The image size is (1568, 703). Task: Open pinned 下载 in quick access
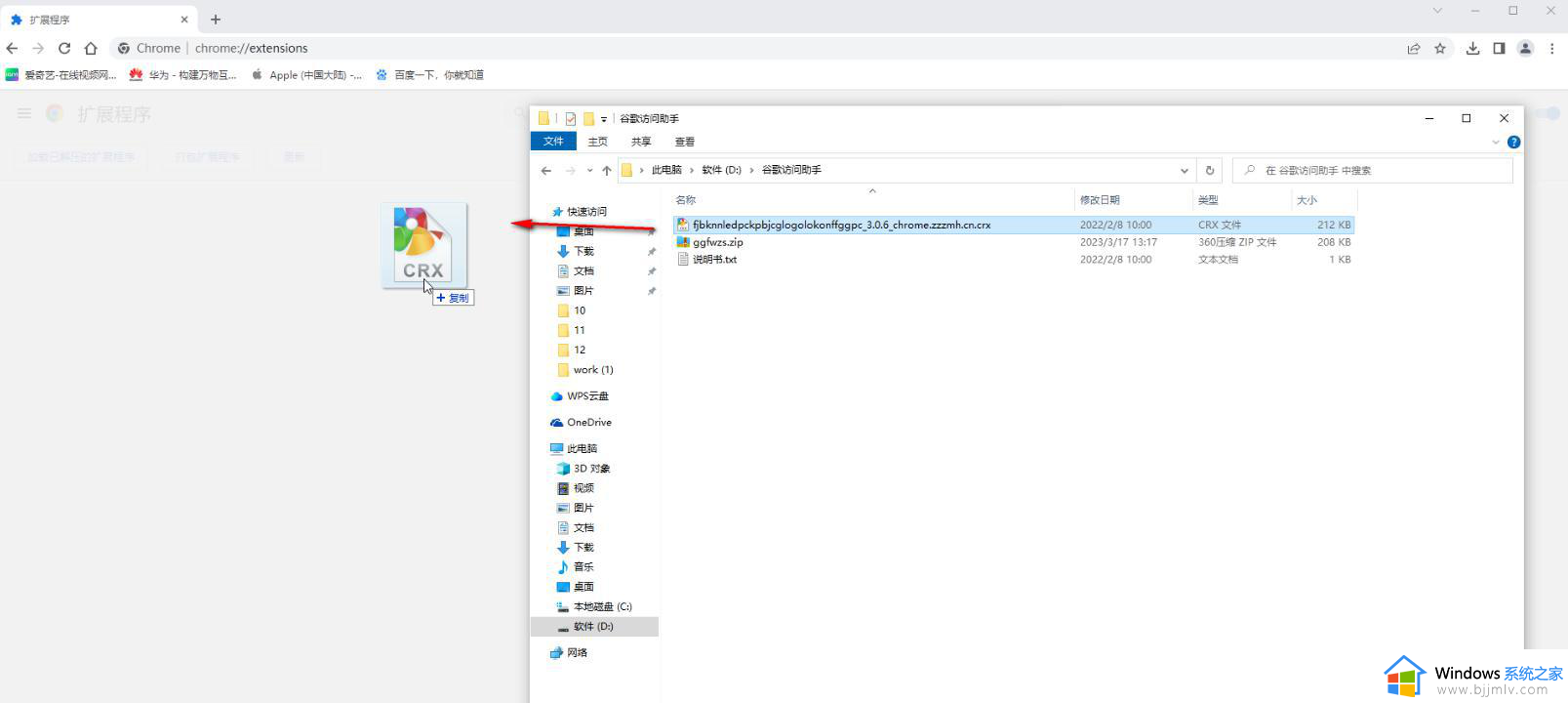(575, 252)
